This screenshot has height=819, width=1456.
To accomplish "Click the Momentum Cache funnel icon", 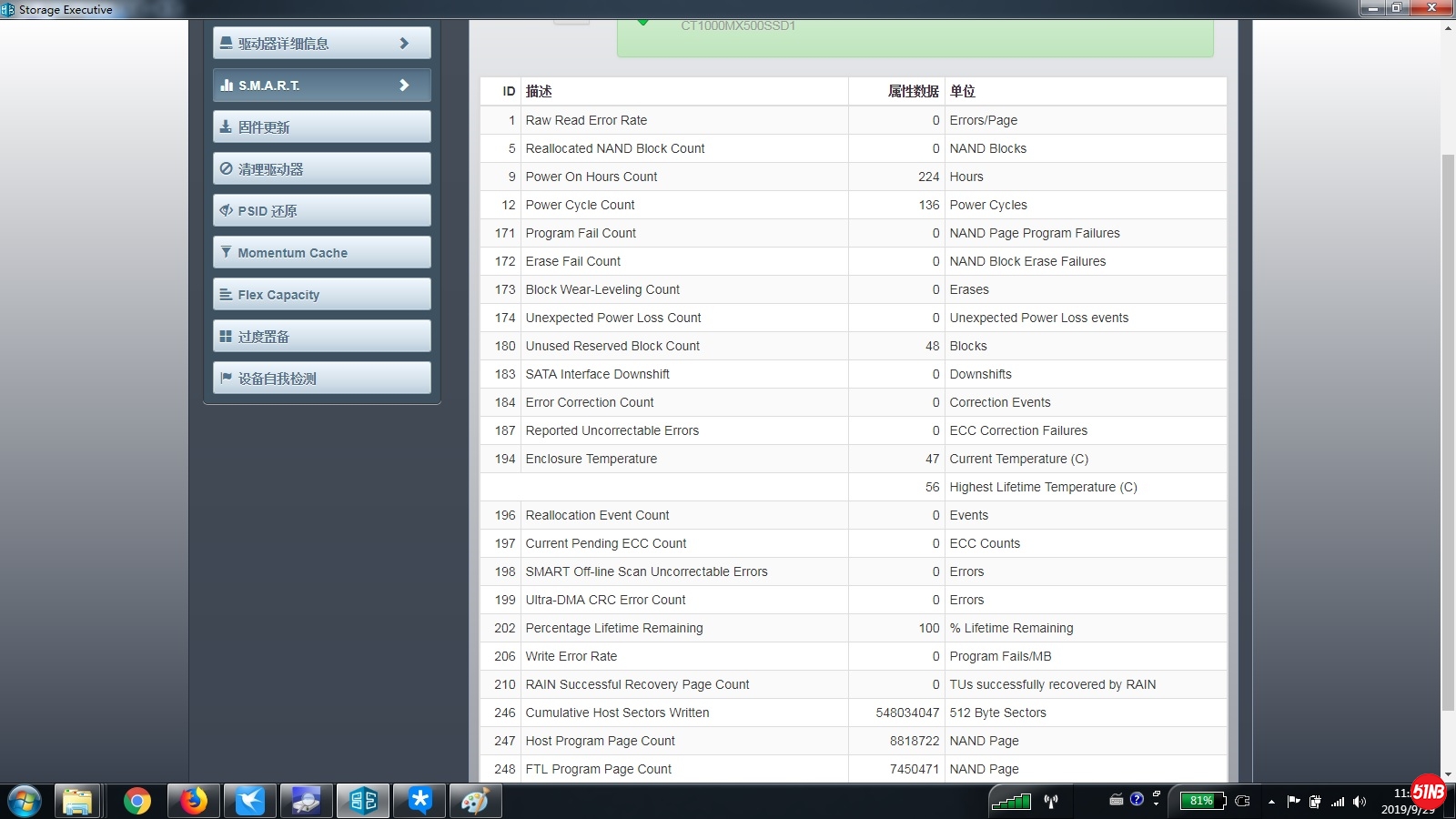I will coord(226,253).
